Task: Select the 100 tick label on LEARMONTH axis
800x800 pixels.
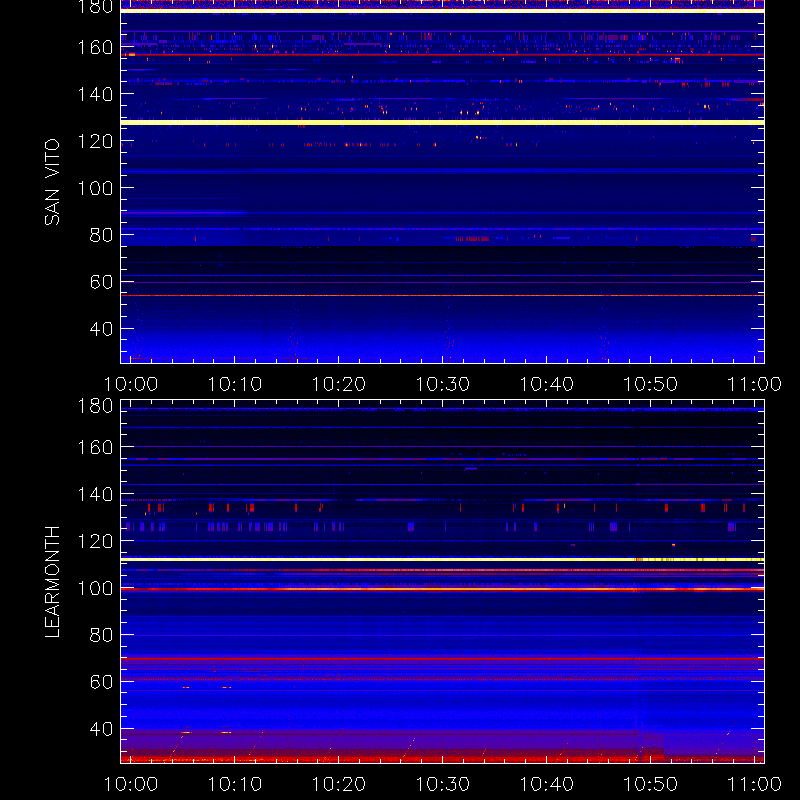Action: point(95,588)
